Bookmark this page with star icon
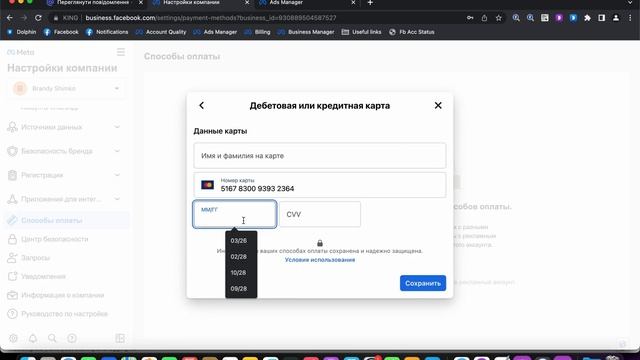This screenshot has height=360, width=640. (498, 18)
